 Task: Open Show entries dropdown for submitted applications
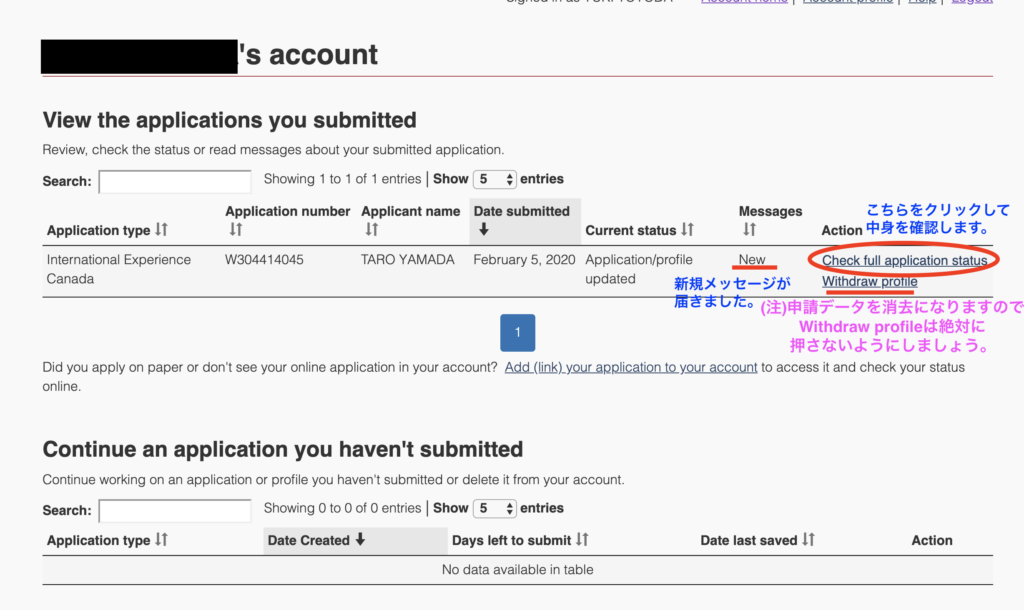pyautogui.click(x=494, y=179)
